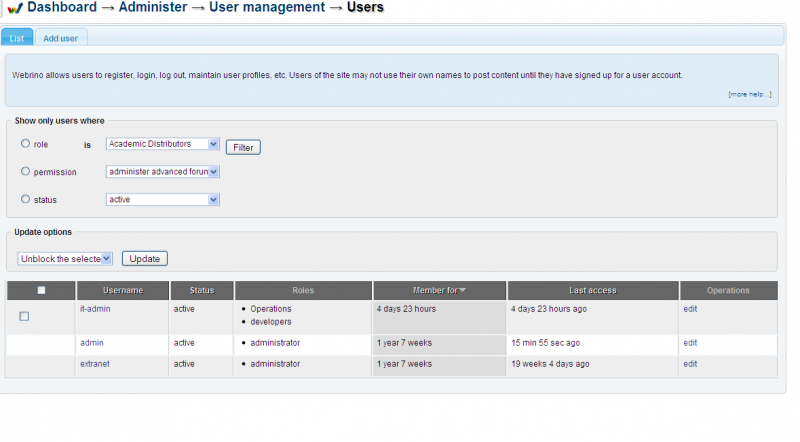Image resolution: width=800 pixels, height=442 pixels.
Task: Toggle the select-all checkbox in table header
Action: pos(41,291)
